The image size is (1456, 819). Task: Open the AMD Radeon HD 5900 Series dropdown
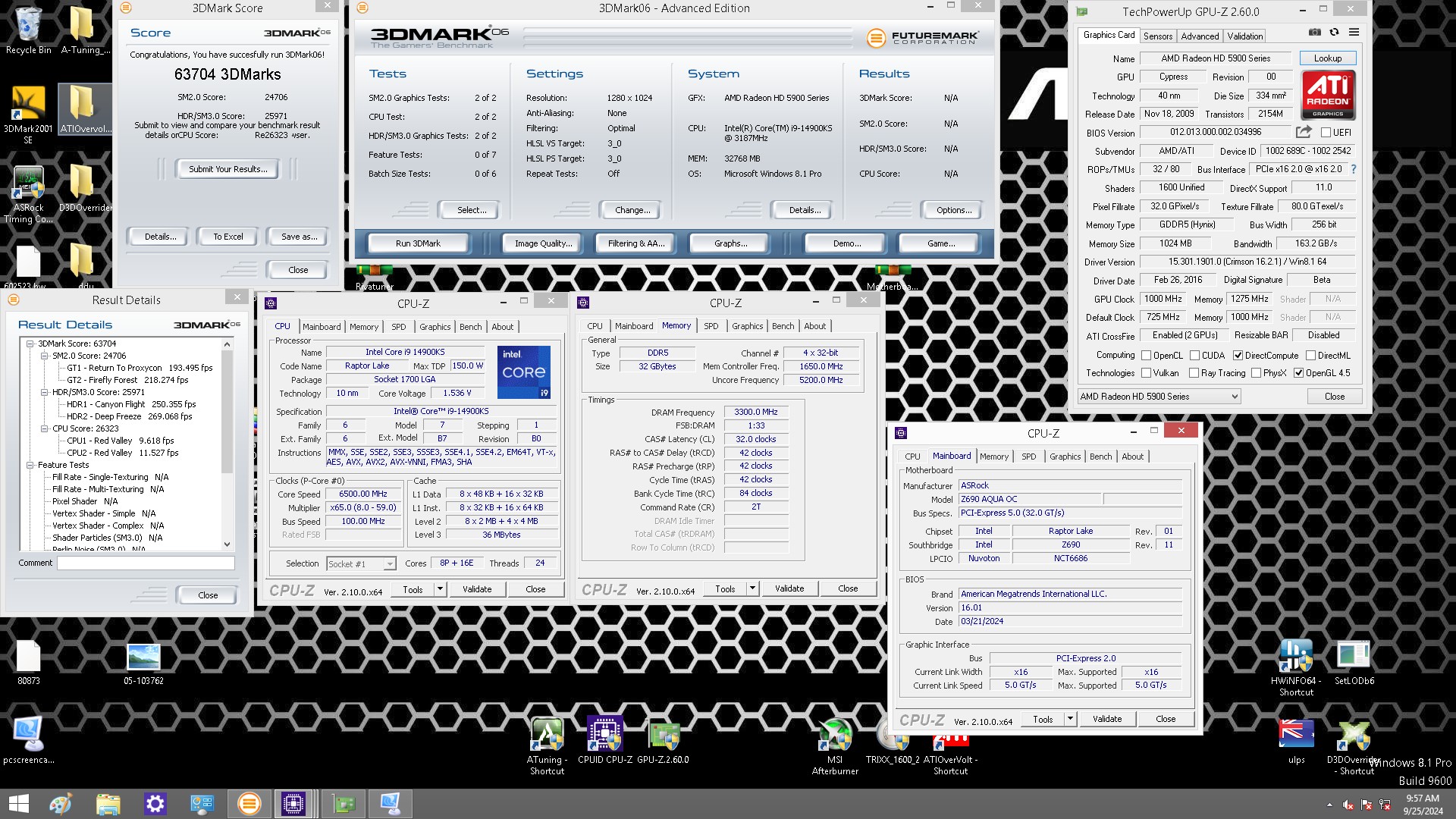[x=1159, y=396]
